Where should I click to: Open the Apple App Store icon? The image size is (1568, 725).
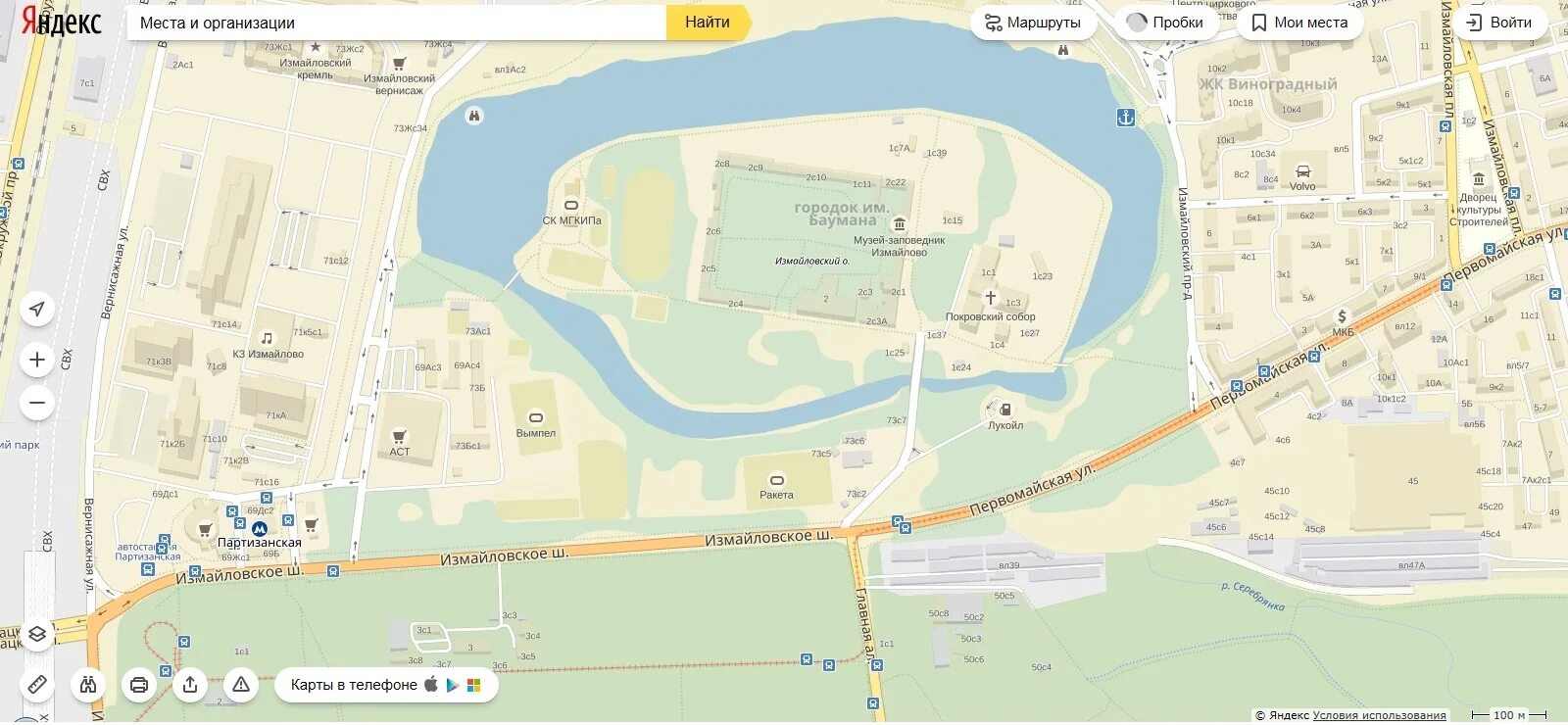point(431,684)
